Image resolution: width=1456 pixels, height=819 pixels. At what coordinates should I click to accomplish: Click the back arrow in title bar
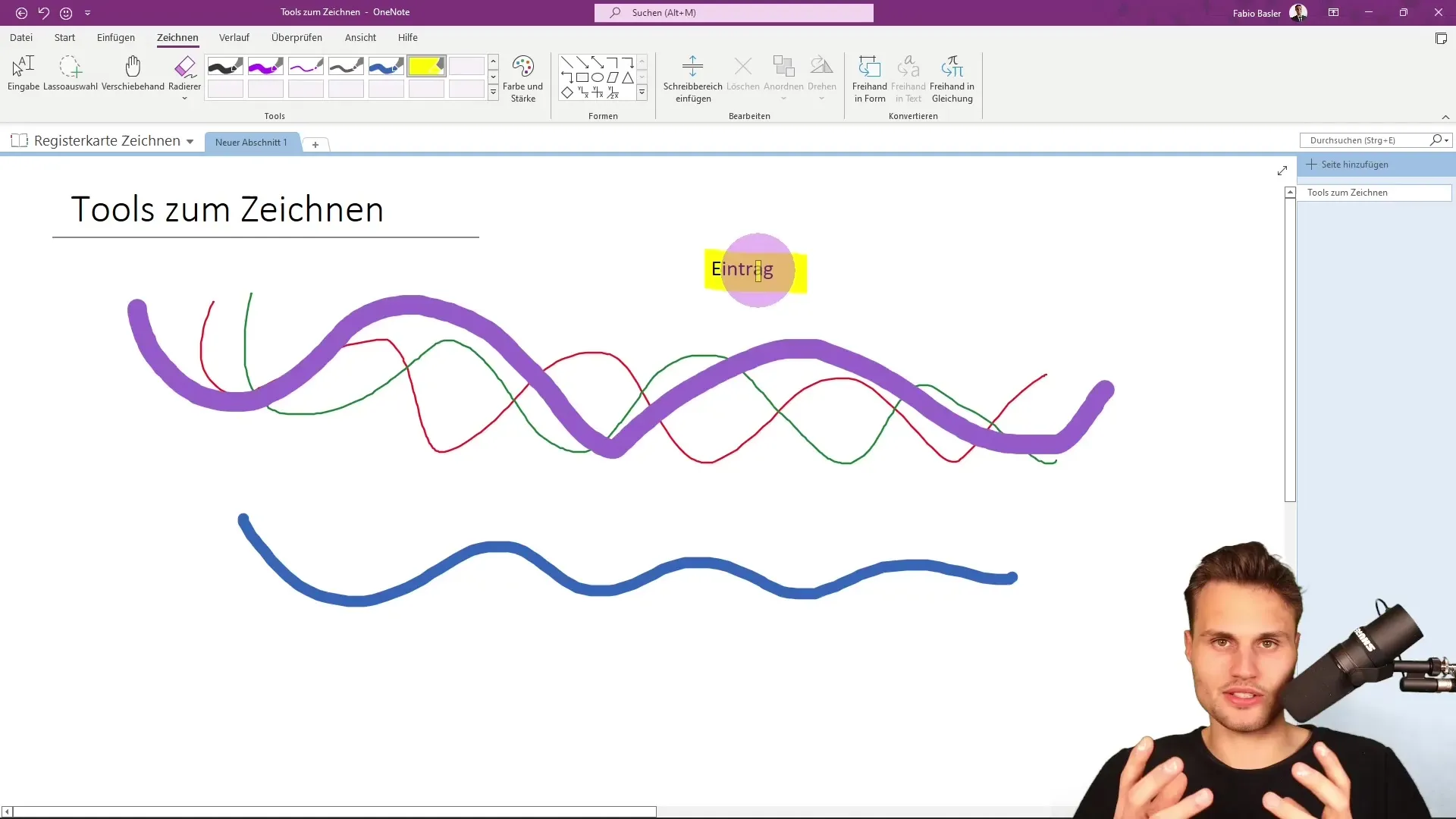[21, 13]
